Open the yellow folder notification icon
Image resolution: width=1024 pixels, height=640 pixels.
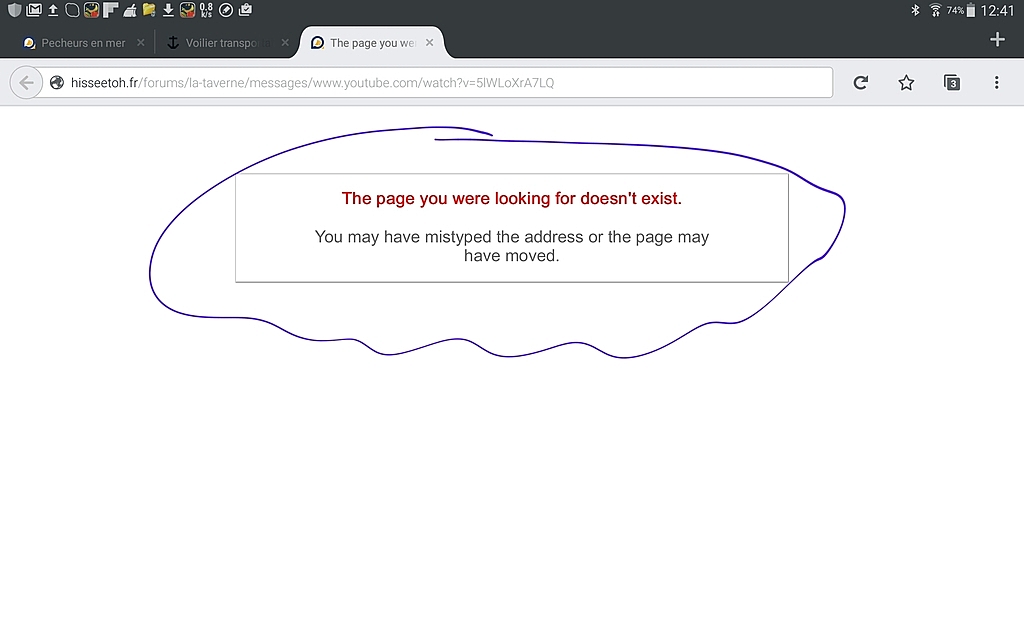(149, 10)
